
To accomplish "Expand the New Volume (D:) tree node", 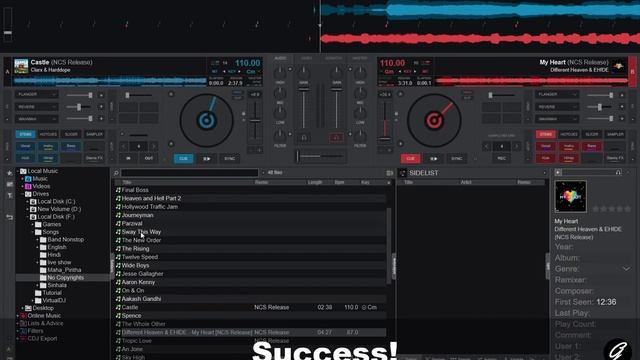I will (28, 209).
